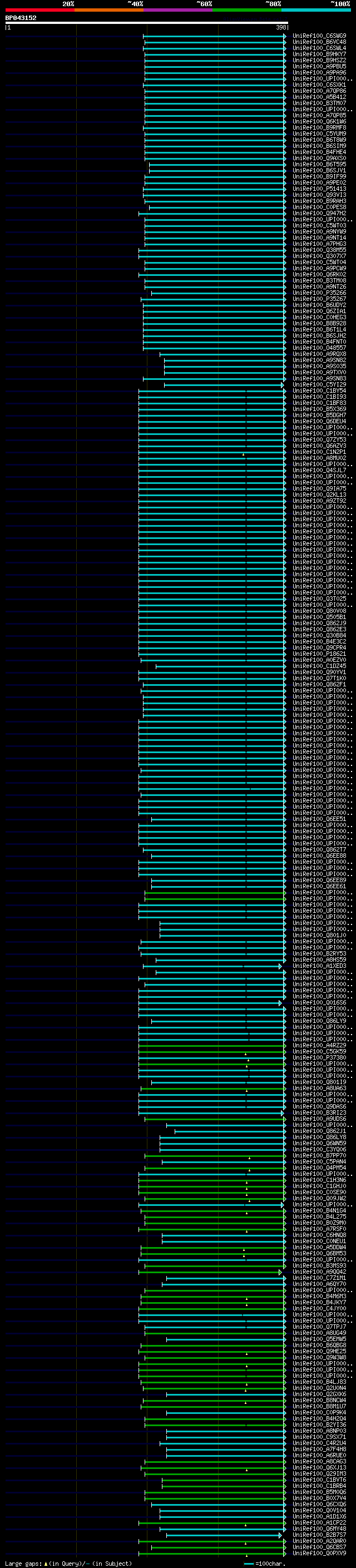
Task: Open hit UniRef100_B3RI23 label
Action: coord(319,1112)
